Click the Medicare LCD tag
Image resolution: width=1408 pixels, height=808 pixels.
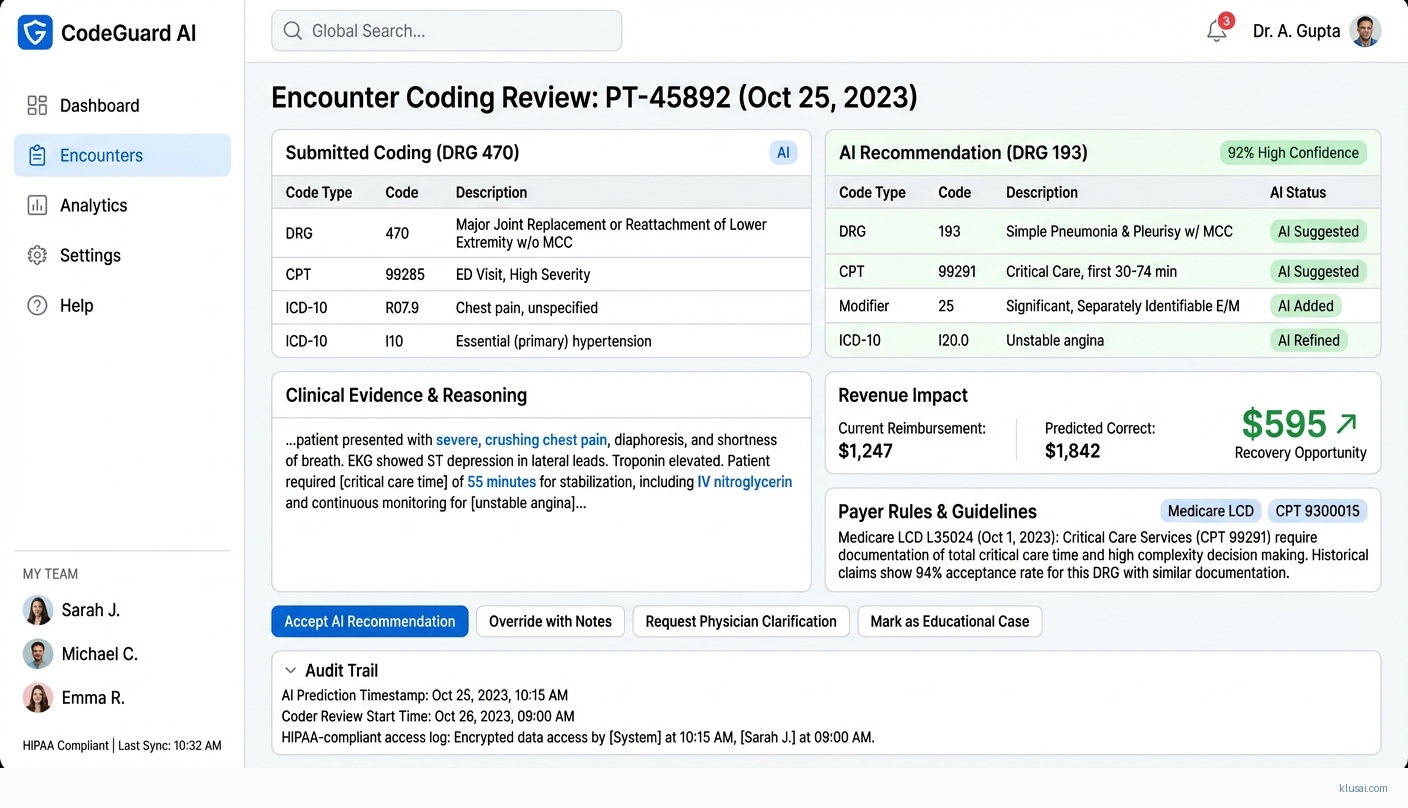pos(1210,511)
